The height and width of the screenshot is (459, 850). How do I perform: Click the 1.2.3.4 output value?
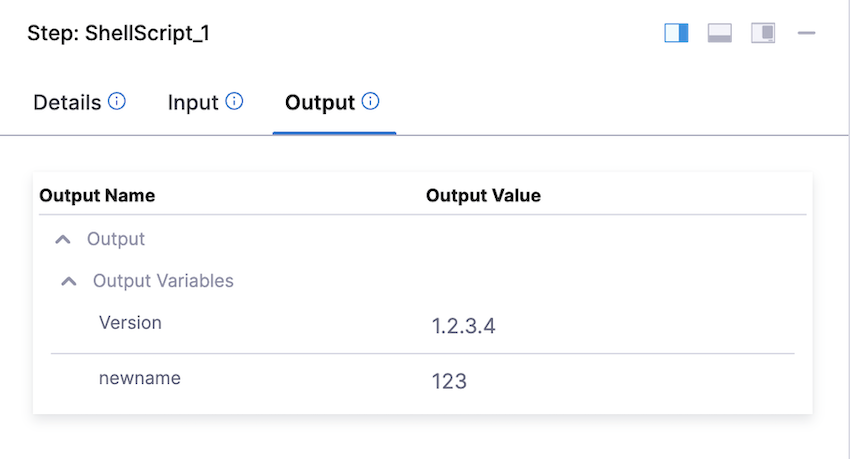coord(462,325)
